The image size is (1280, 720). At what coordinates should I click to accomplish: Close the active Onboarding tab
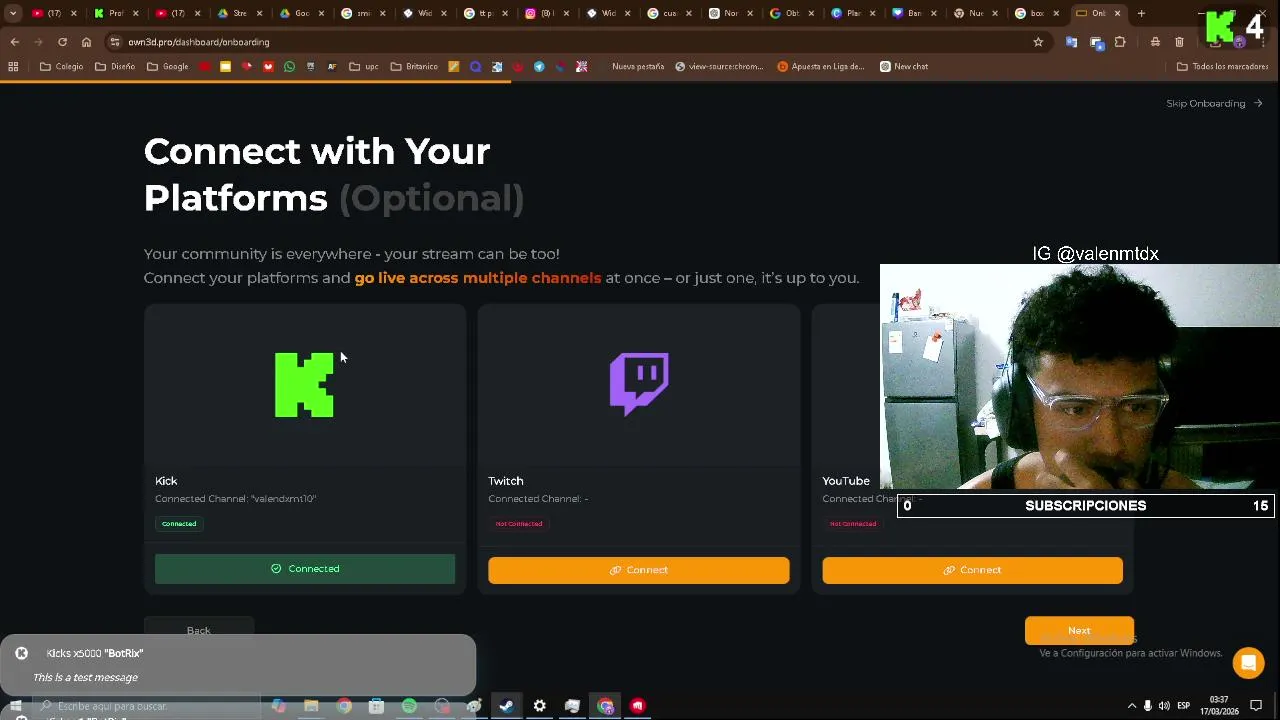(x=1117, y=13)
